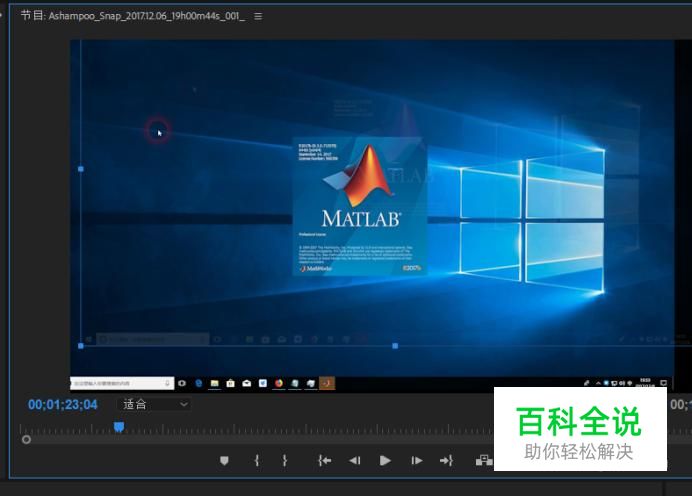This screenshot has width=692, height=496.
Task: Click the Mail icon in the previewed taskbar
Action: tap(247, 383)
